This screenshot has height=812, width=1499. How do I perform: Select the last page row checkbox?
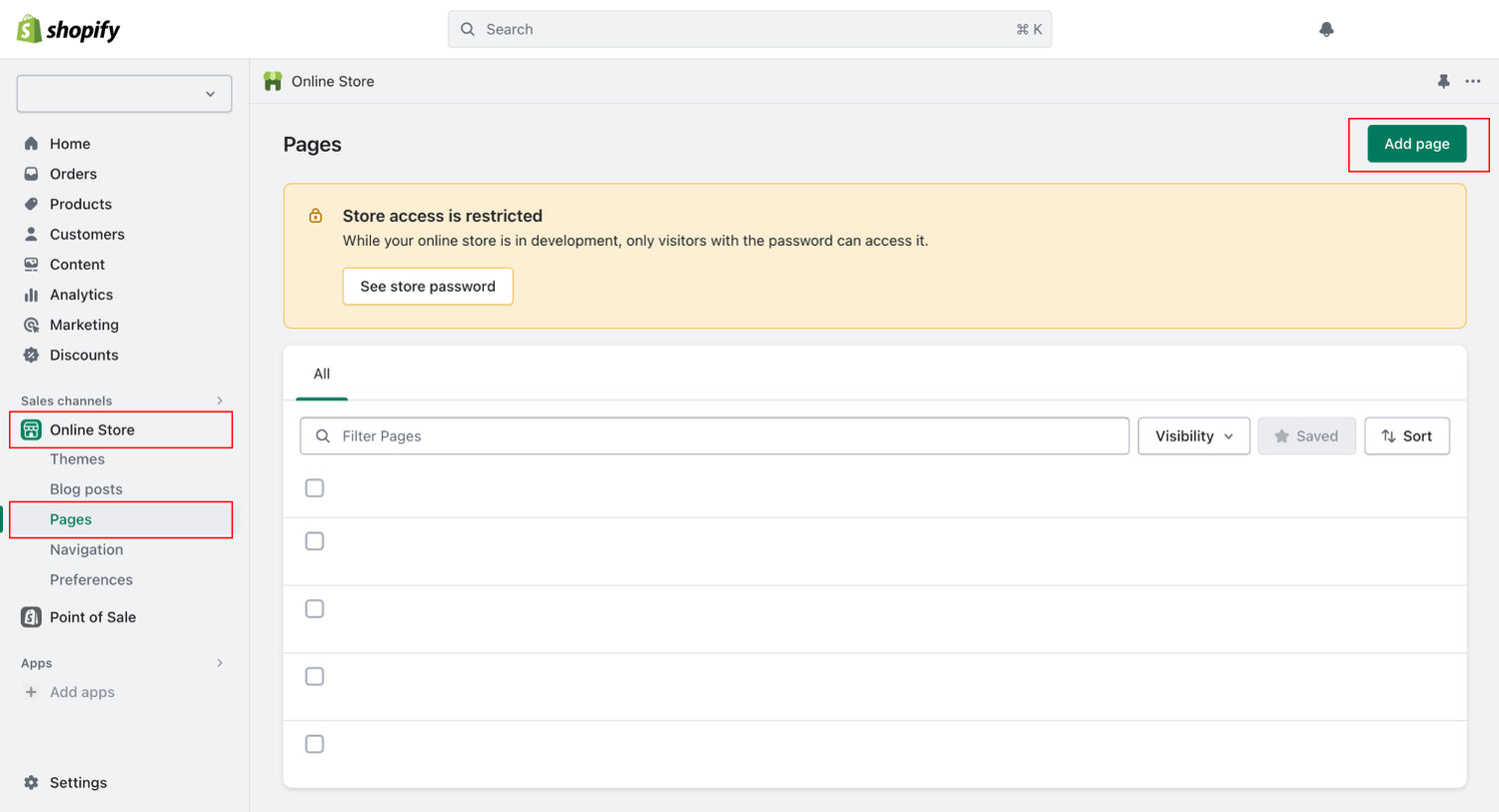point(315,744)
